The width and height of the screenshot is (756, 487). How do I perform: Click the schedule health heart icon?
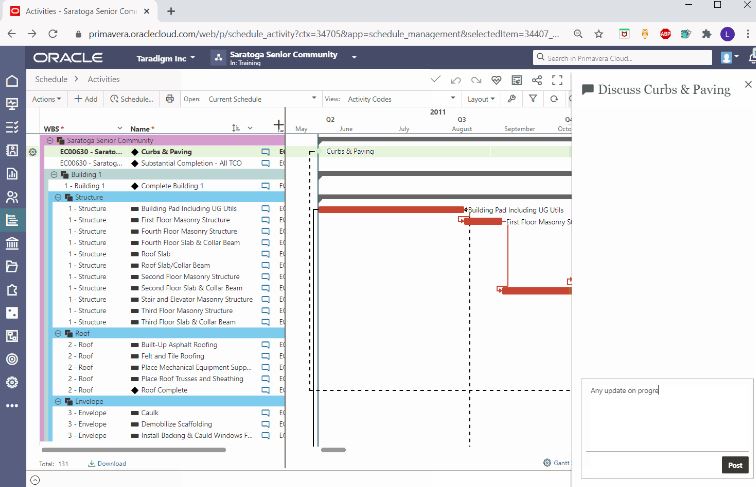coord(496,80)
